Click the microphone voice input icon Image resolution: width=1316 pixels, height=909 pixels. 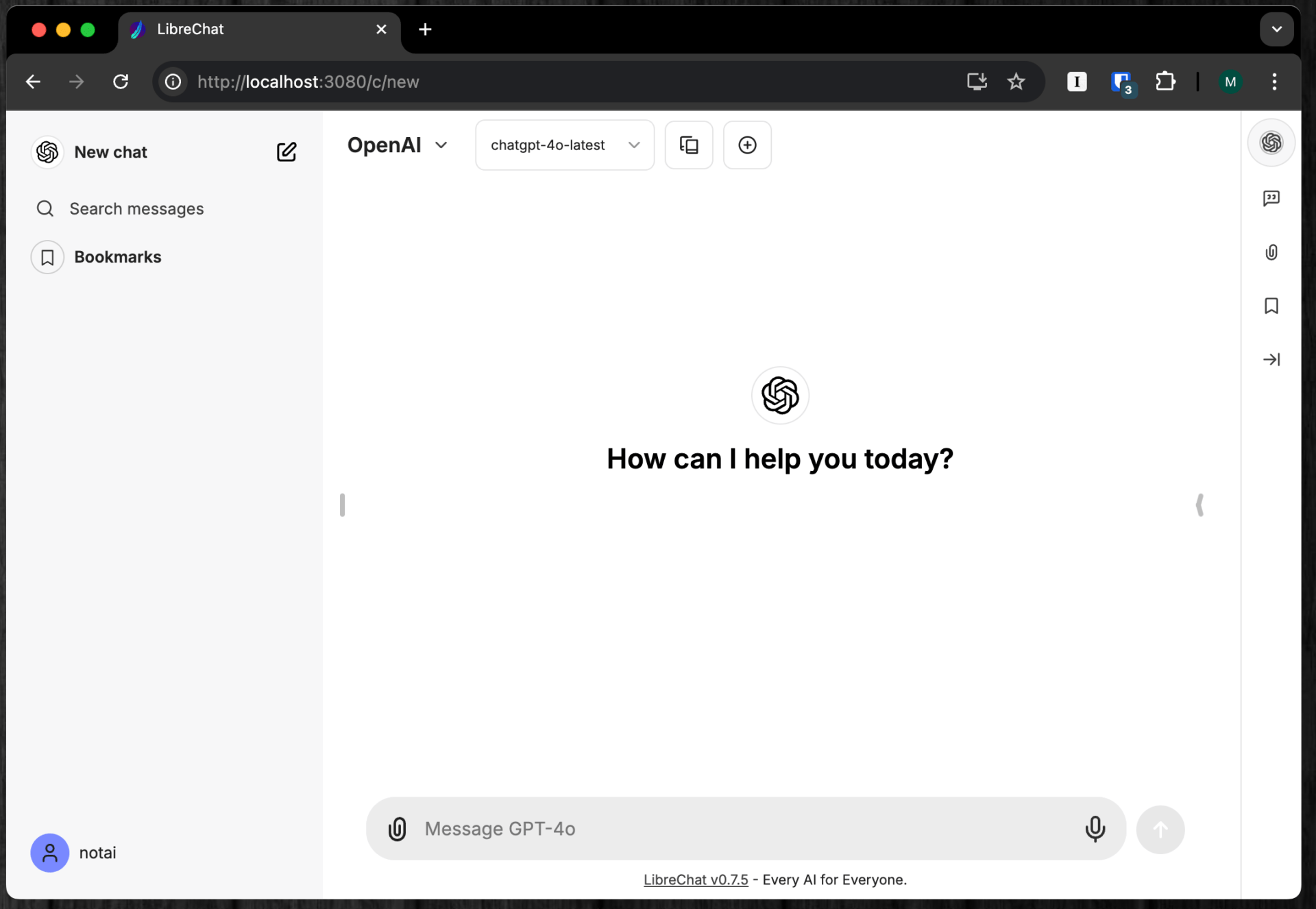(x=1095, y=829)
